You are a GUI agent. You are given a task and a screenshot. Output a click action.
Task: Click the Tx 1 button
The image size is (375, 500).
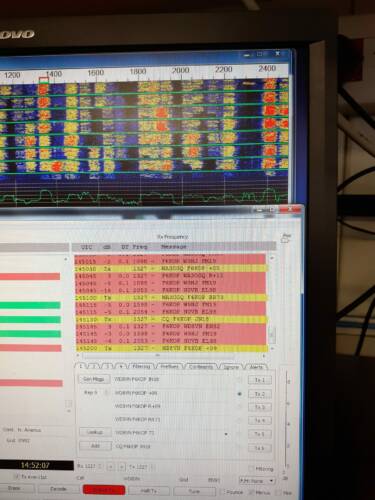click(260, 380)
